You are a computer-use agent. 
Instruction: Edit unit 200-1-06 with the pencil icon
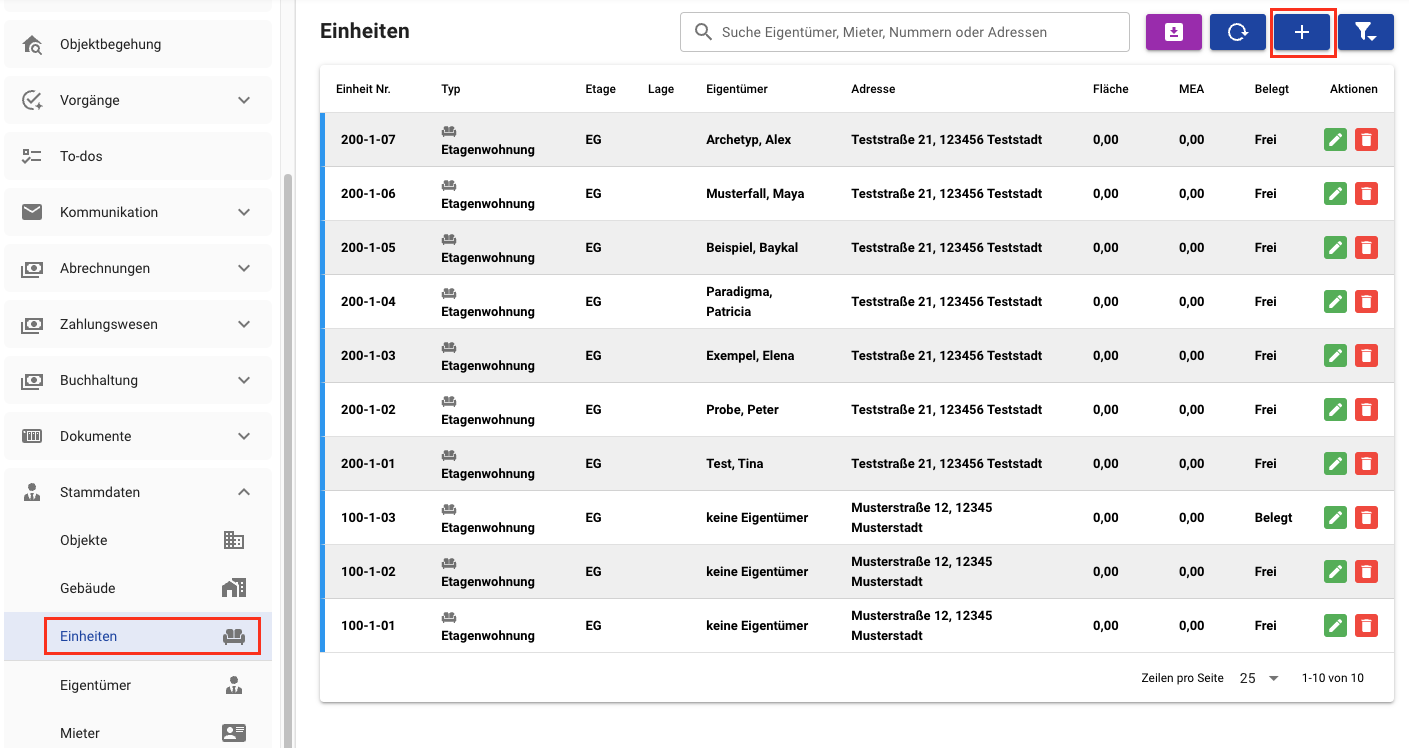click(x=1335, y=194)
